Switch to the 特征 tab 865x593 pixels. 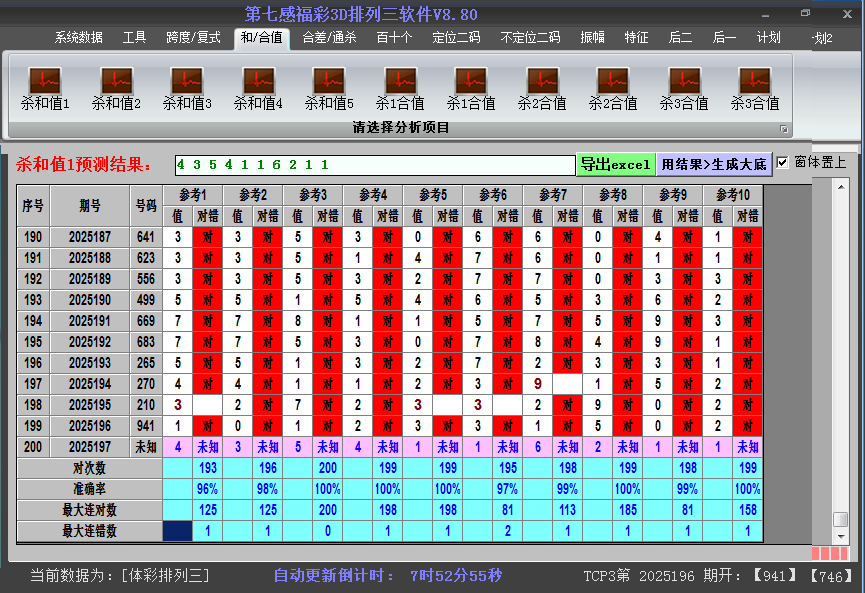pyautogui.click(x=636, y=38)
